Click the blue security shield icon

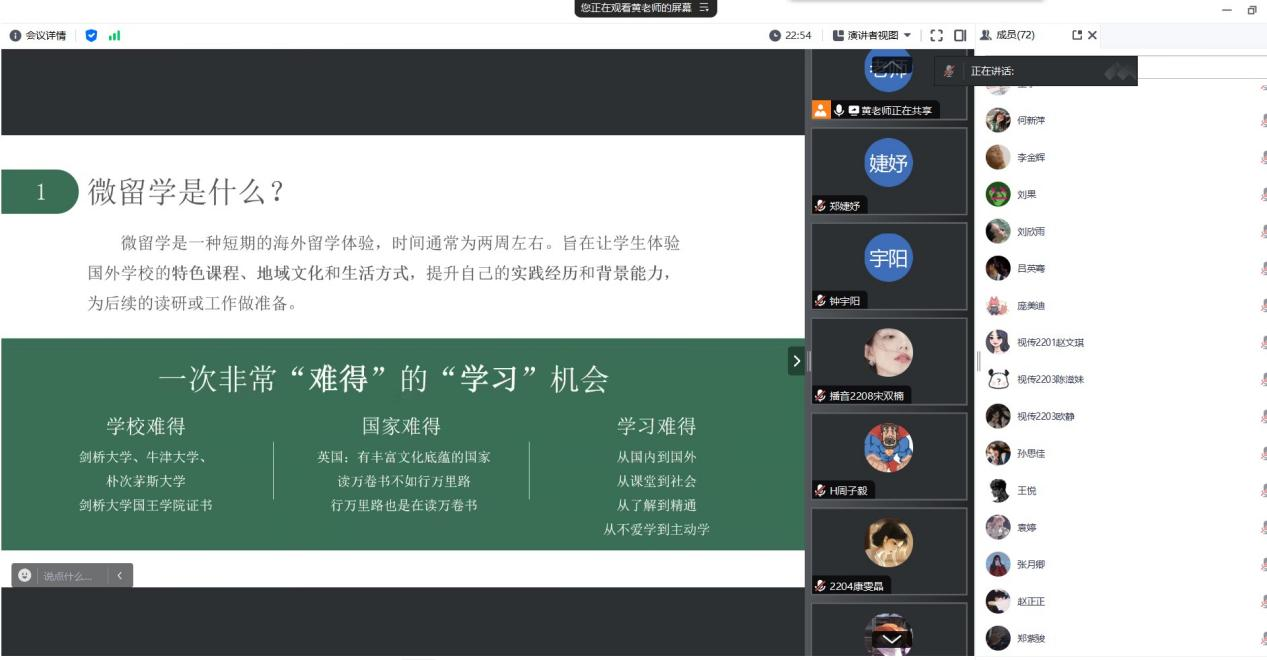coord(92,36)
